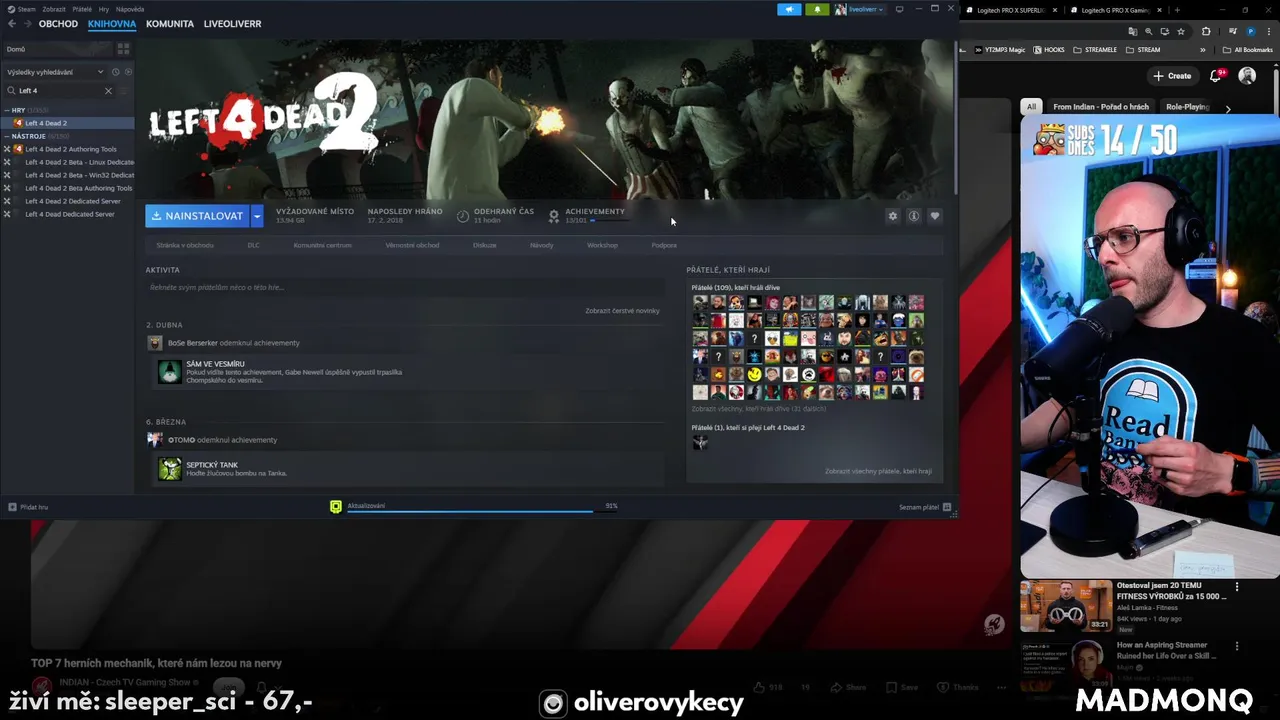1280x720 pixels.
Task: Click the green download status icon
Action: [336, 507]
